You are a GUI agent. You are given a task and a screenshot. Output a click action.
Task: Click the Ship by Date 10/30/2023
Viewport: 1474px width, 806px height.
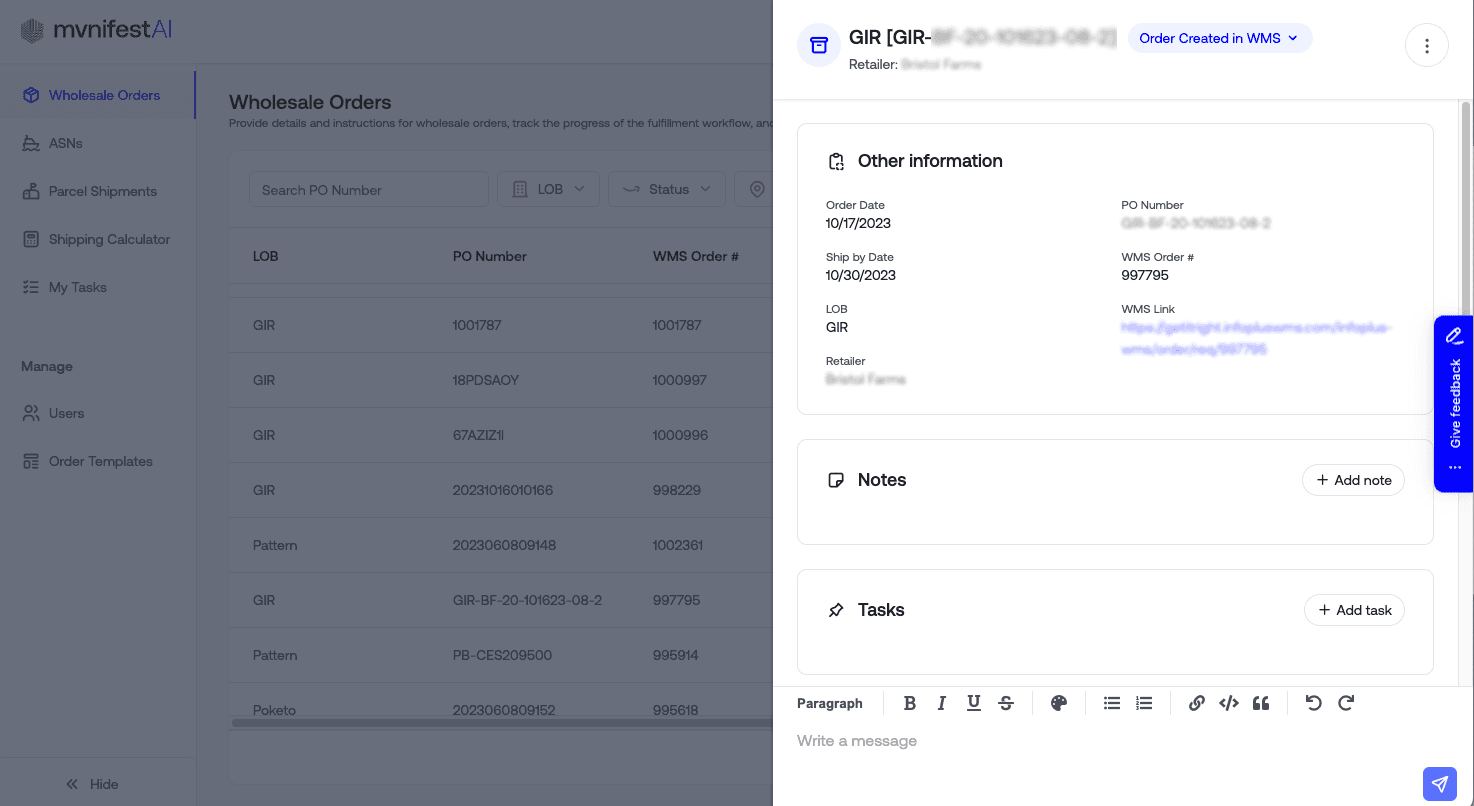click(x=861, y=275)
